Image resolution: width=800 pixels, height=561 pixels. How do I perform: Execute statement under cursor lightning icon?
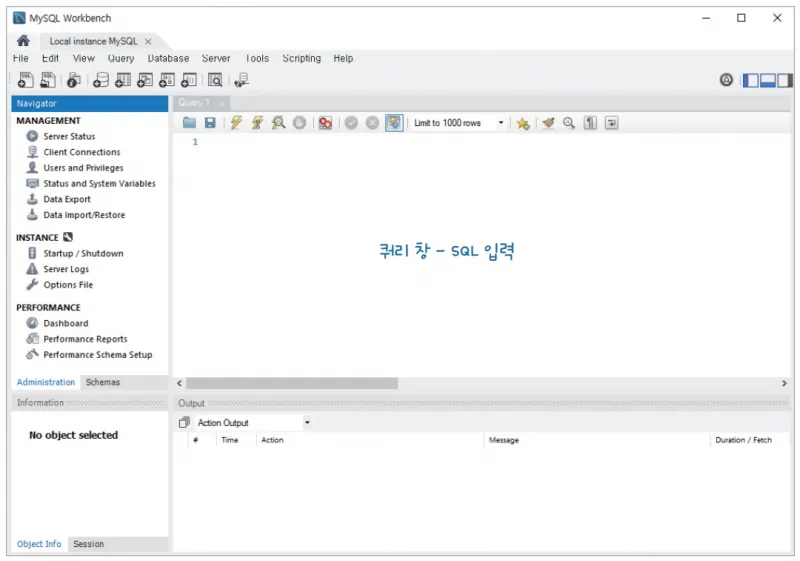pyautogui.click(x=257, y=122)
